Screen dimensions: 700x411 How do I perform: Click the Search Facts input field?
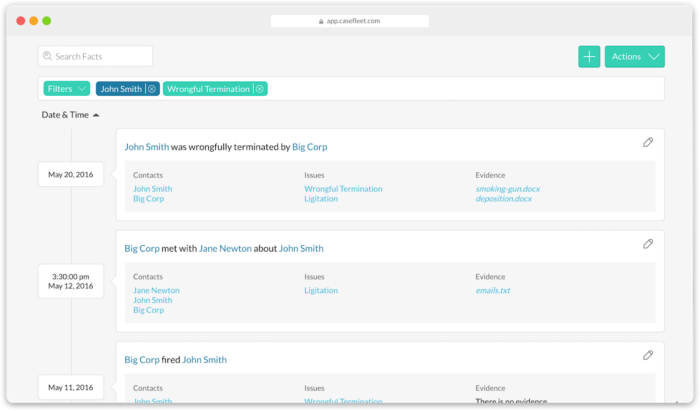coord(95,56)
